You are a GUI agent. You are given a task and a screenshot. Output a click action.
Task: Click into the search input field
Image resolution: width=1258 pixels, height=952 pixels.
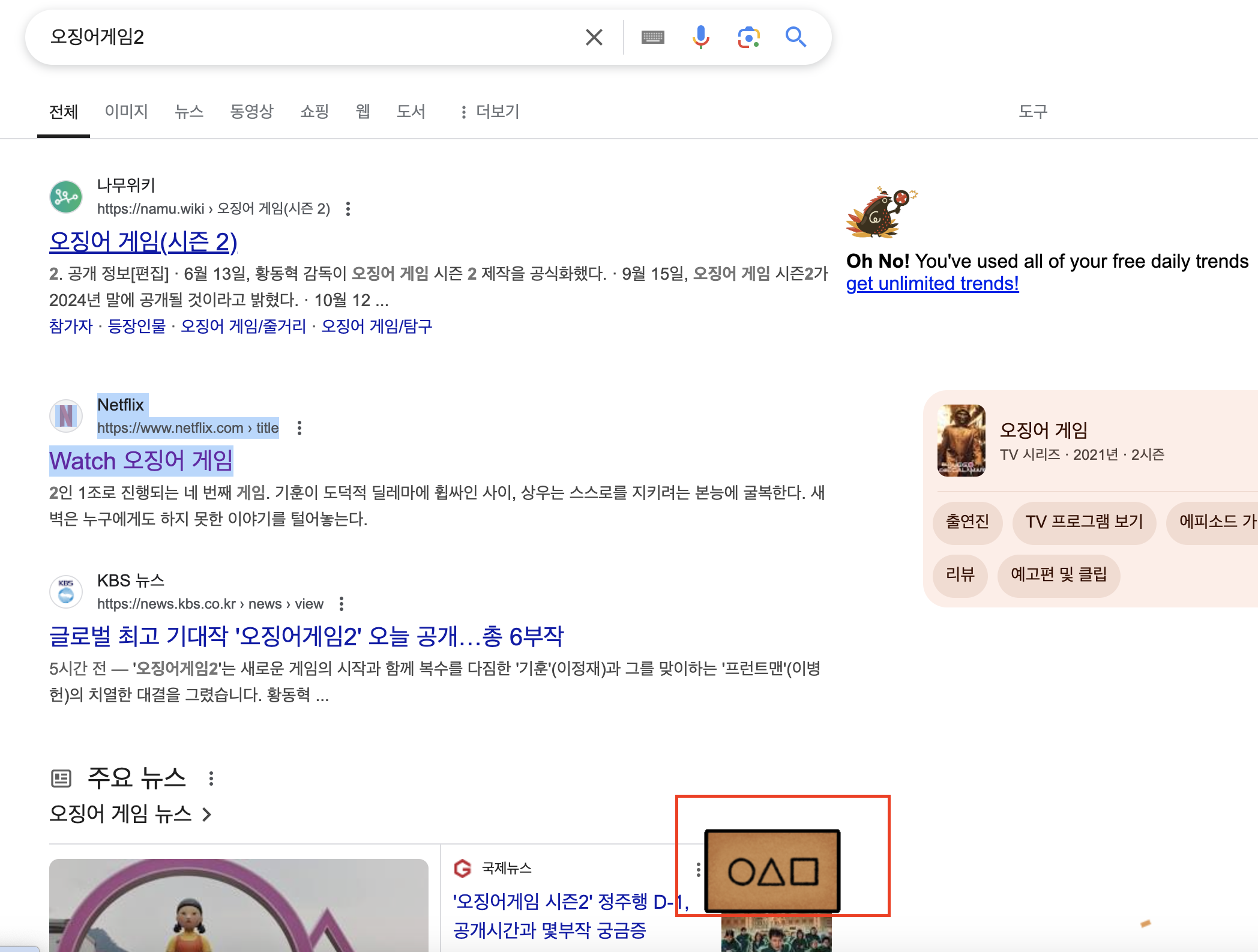coord(300,37)
